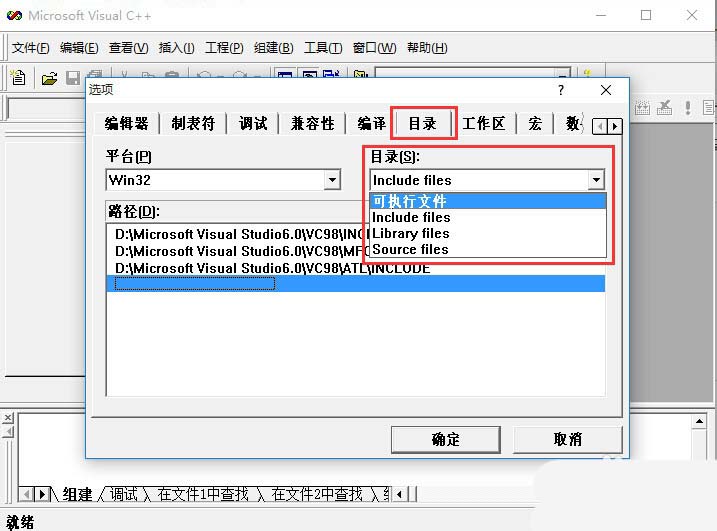This screenshot has height=531, width=717.
Task: Open the 窗口(W) menu
Action: [375, 48]
